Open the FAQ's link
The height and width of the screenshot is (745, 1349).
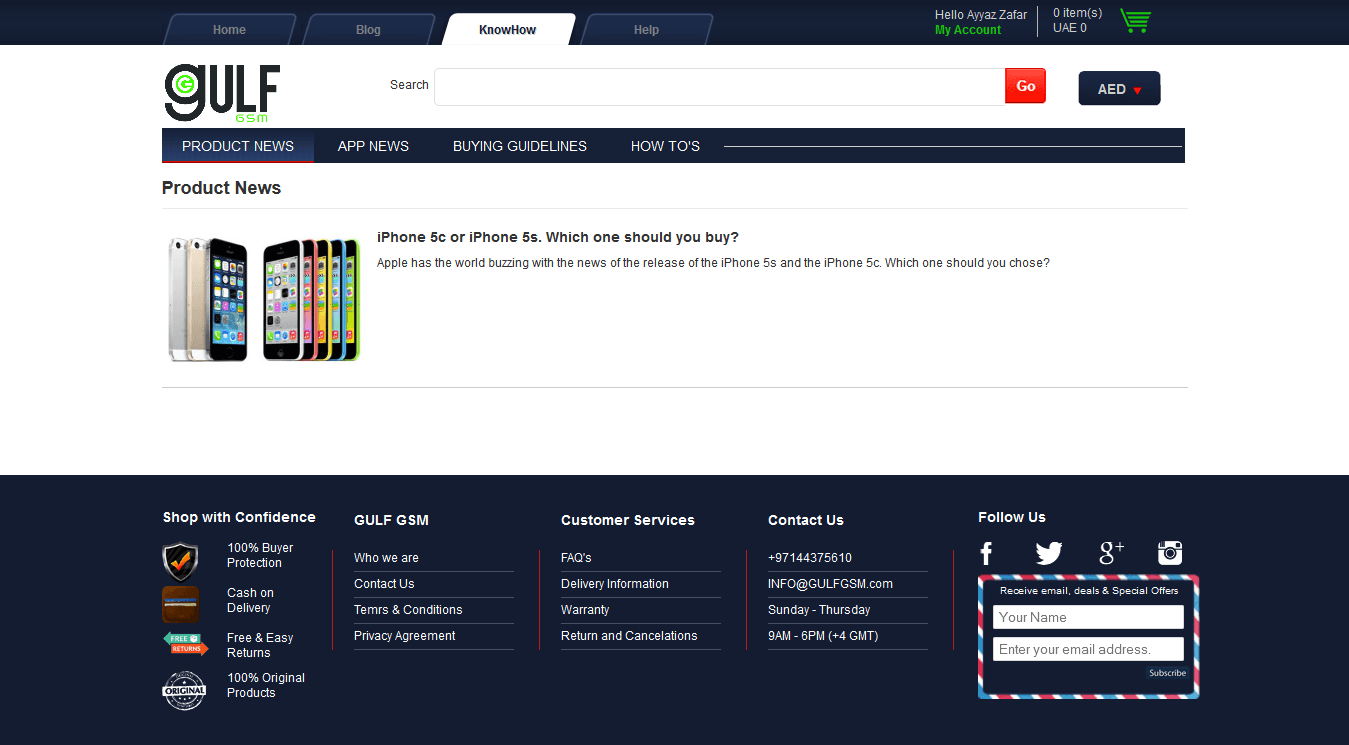[x=576, y=558]
